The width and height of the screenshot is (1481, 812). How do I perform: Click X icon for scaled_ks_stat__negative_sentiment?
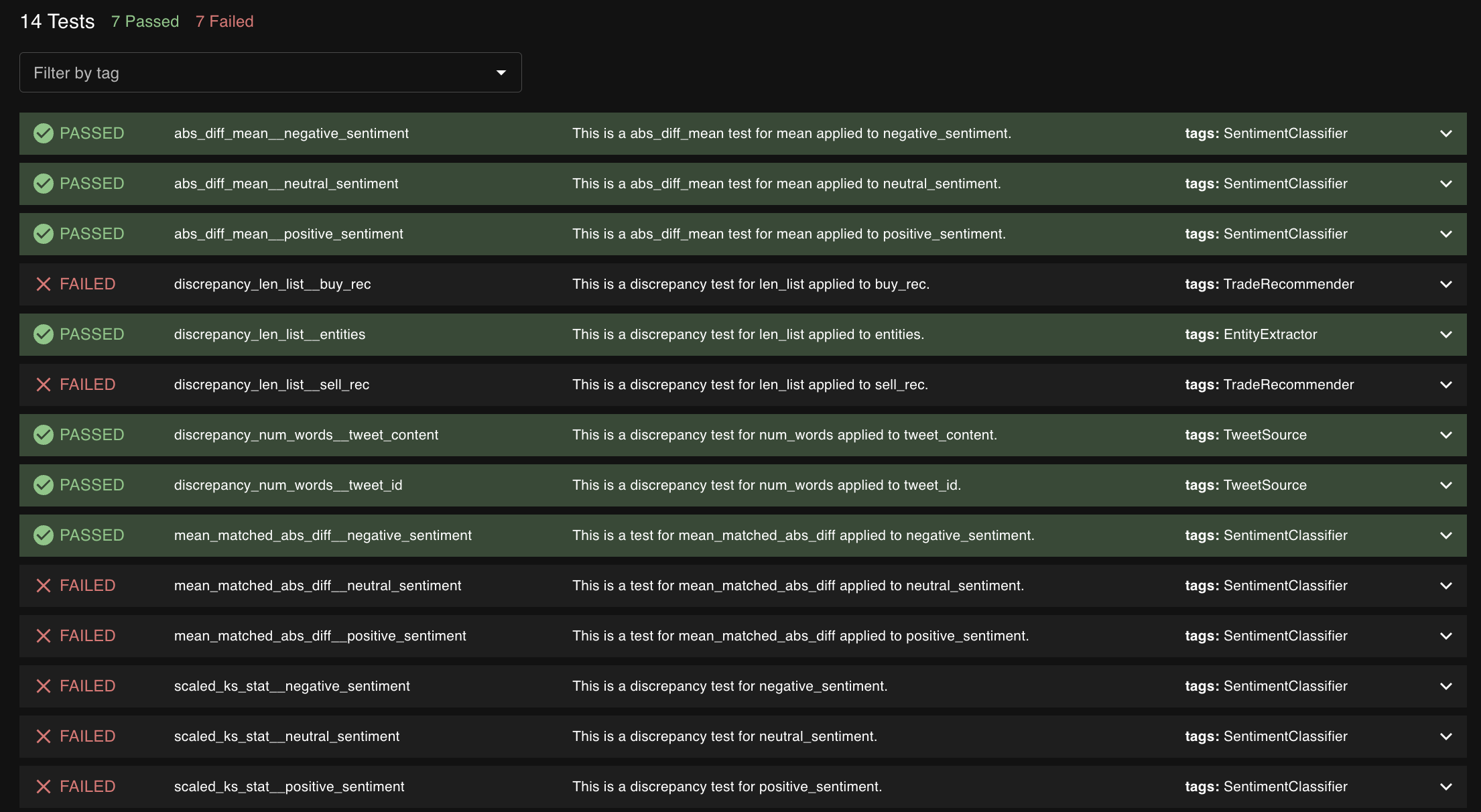pos(44,686)
